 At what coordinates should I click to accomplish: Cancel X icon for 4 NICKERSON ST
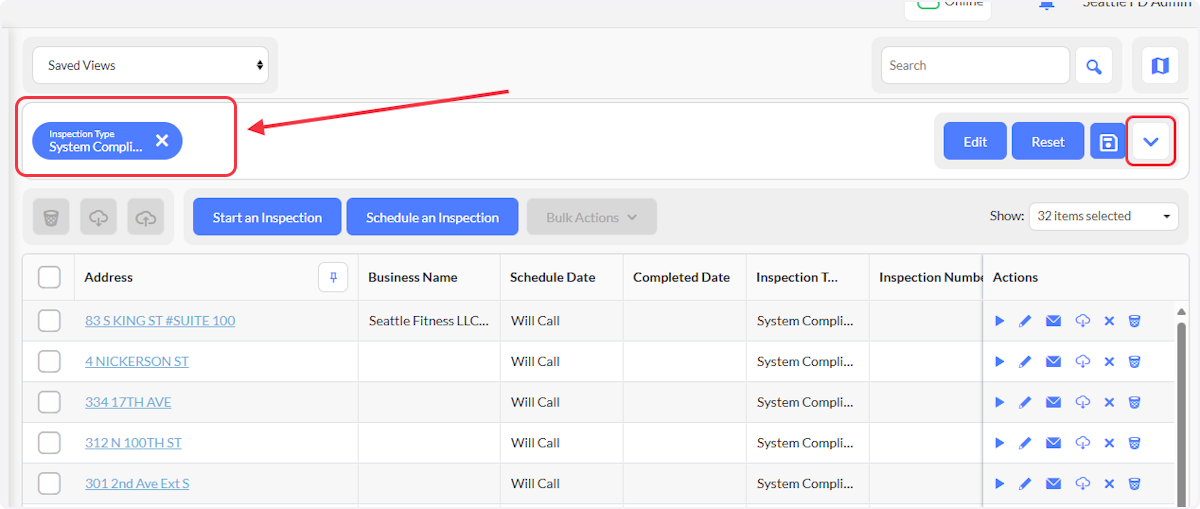point(1109,361)
